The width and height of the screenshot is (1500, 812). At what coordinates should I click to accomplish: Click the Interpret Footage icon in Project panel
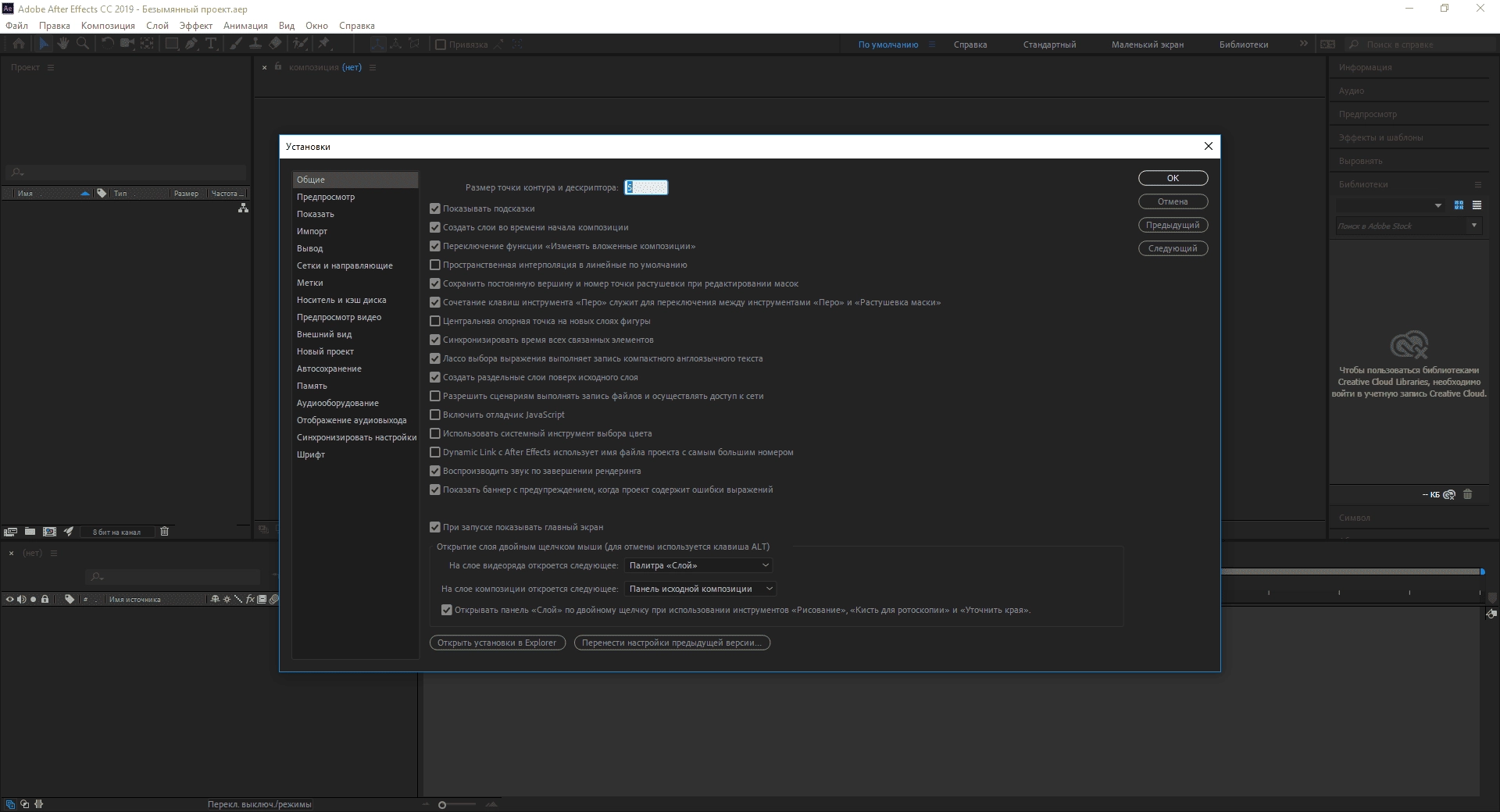10,532
